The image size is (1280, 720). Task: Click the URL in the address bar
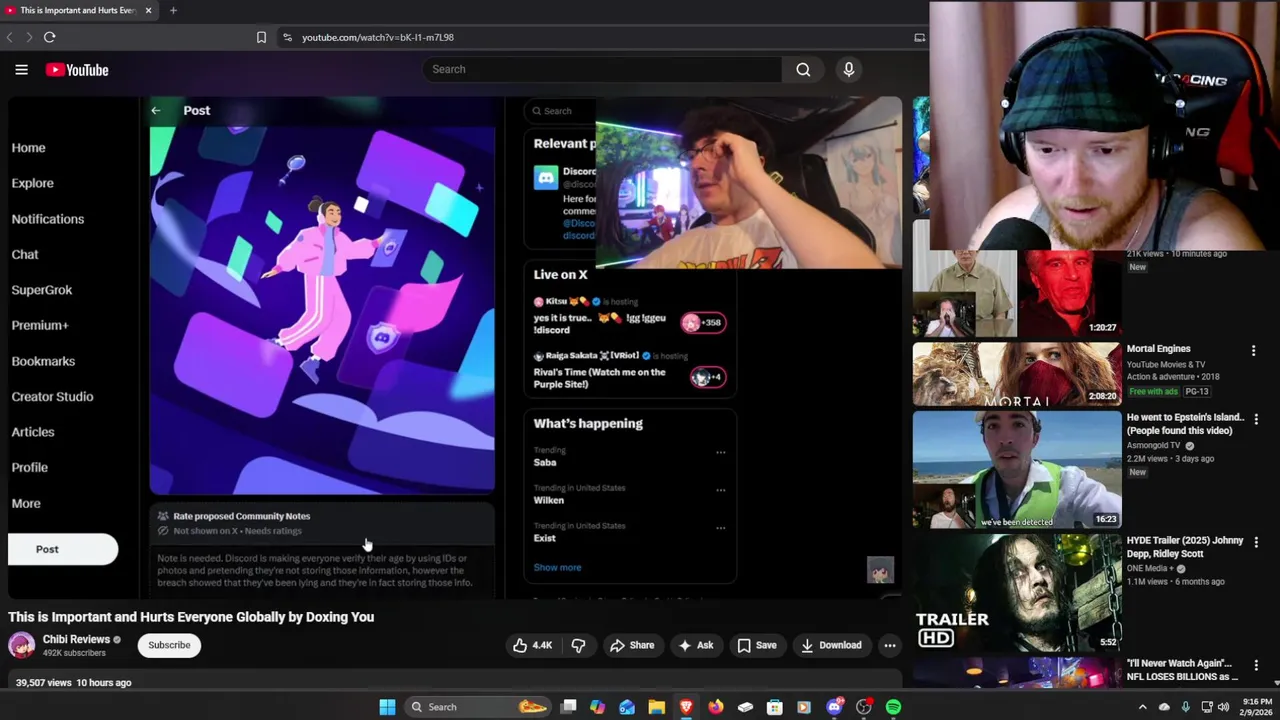[378, 37]
